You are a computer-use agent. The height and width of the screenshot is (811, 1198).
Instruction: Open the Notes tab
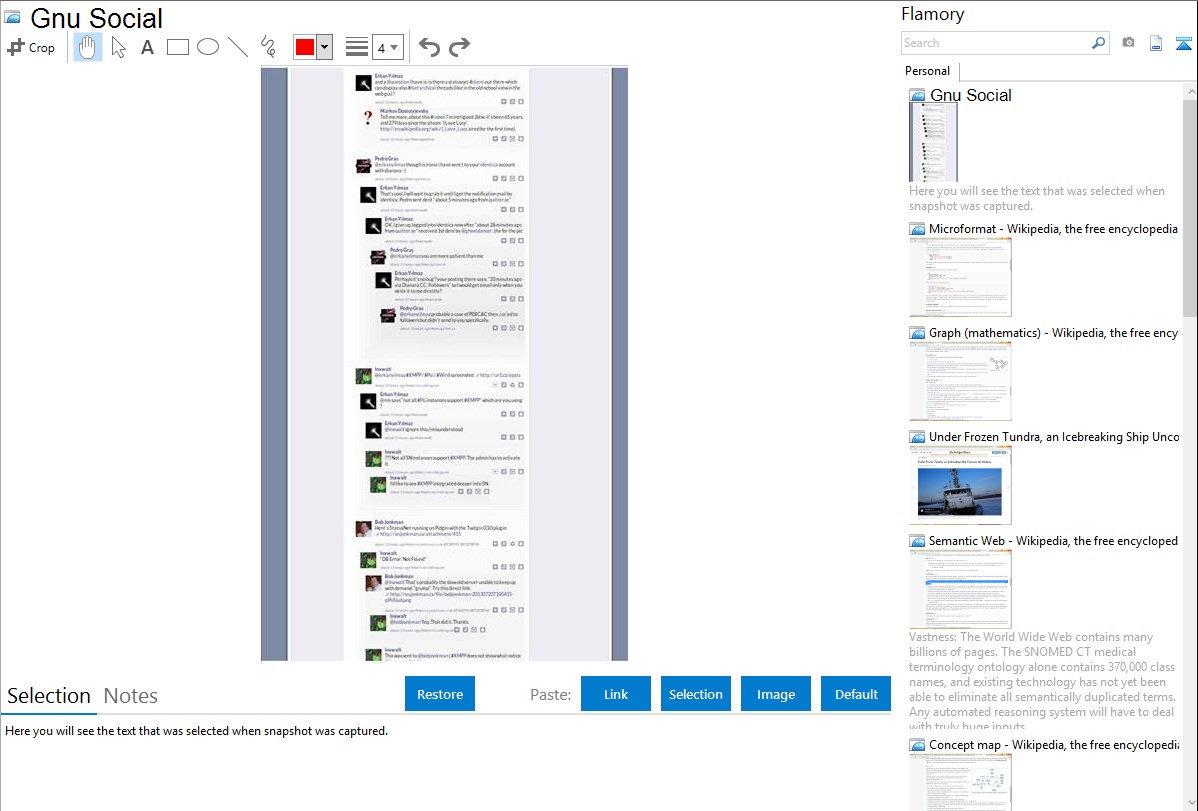point(131,696)
